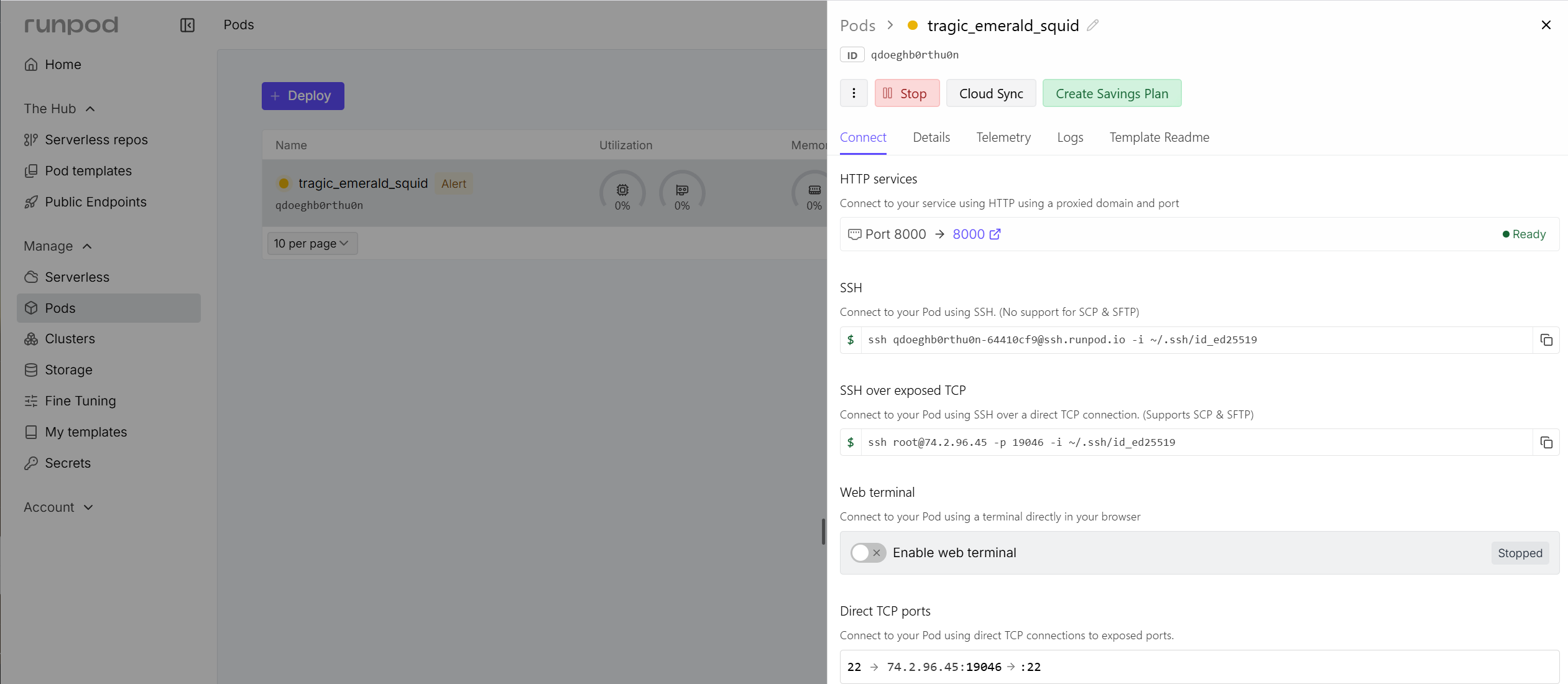Collapse the sidebar with the panel icon
Image resolution: width=1568 pixels, height=684 pixels.
point(187,25)
